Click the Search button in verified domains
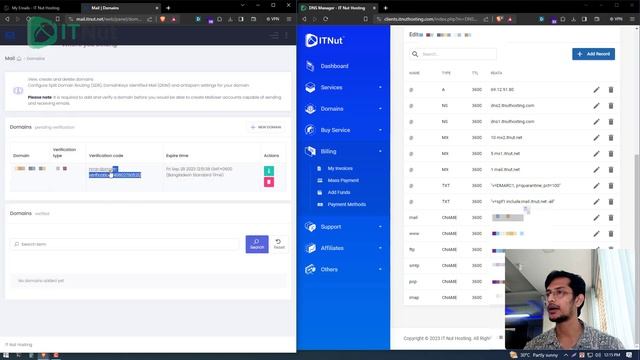Screen dimensions: 640x360 pos(257,244)
